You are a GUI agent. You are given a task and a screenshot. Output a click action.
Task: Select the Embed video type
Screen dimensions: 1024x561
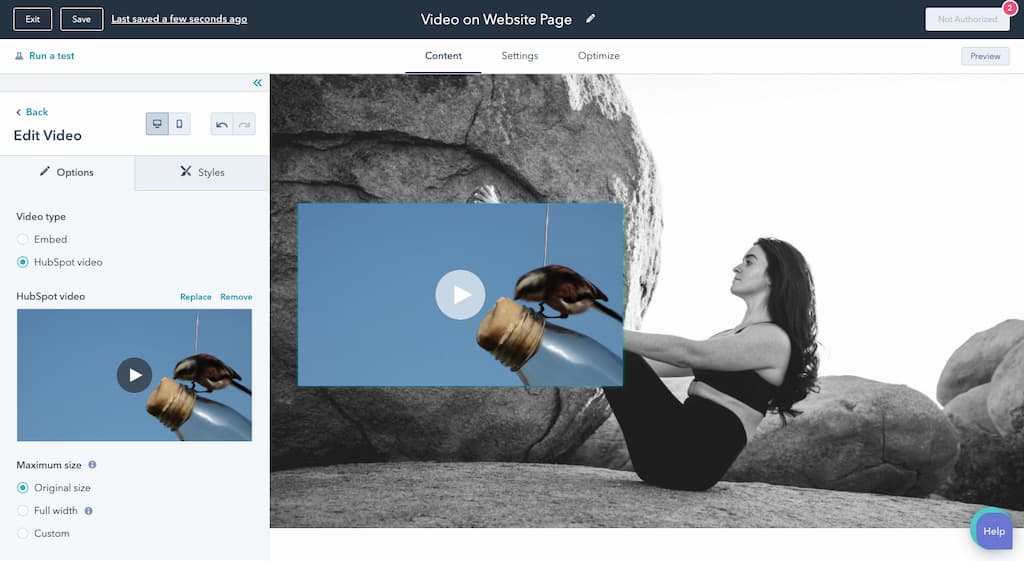23,239
